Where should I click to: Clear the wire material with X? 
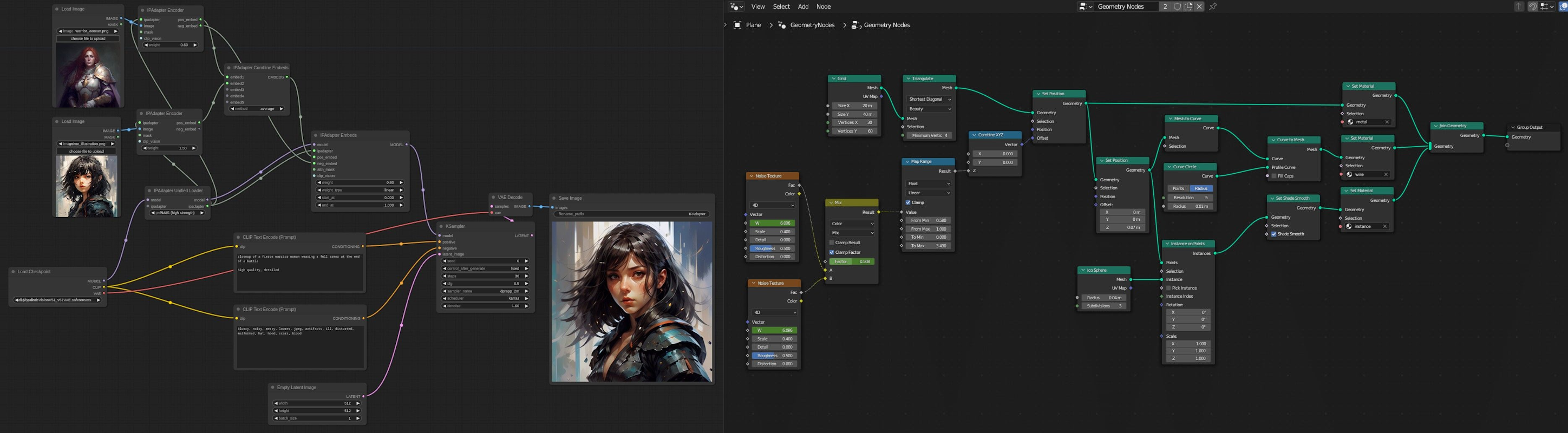1386,174
